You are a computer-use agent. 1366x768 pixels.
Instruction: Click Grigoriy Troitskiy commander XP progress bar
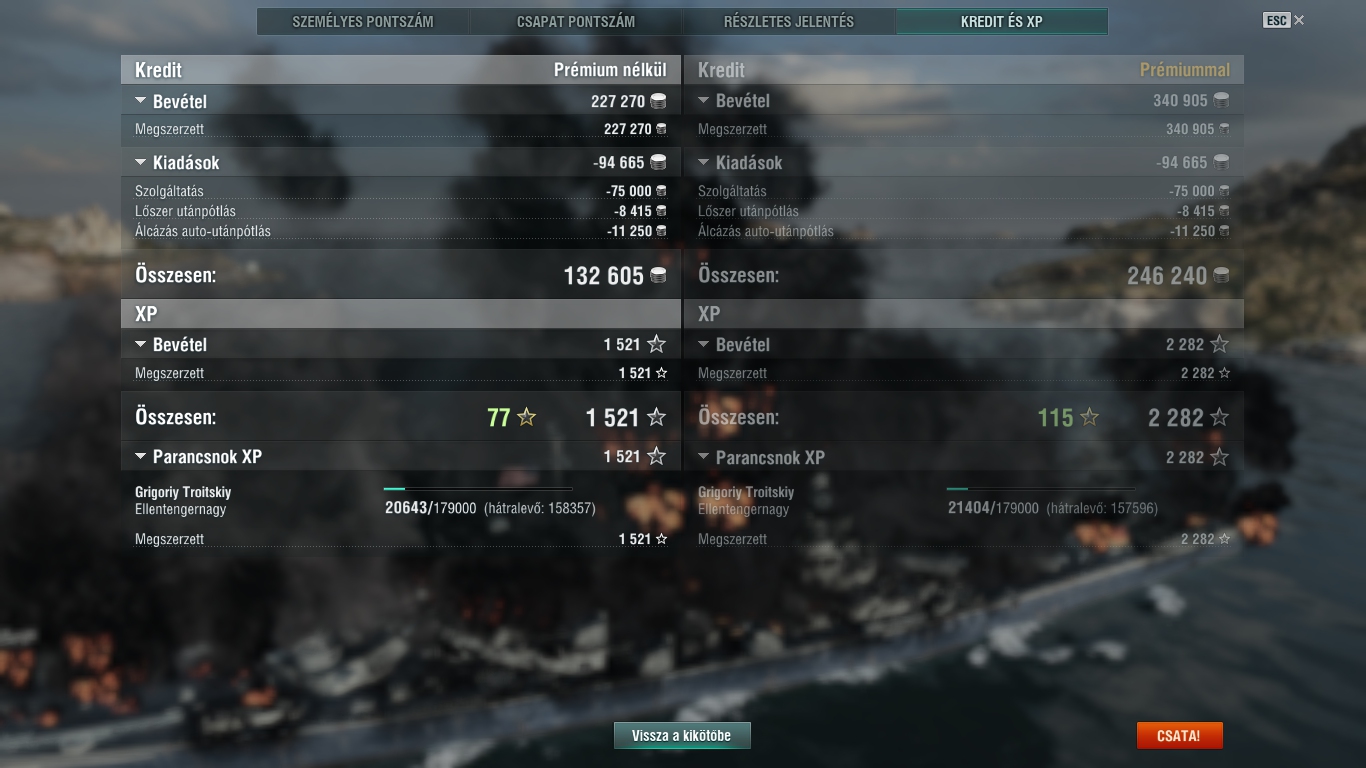(478, 489)
